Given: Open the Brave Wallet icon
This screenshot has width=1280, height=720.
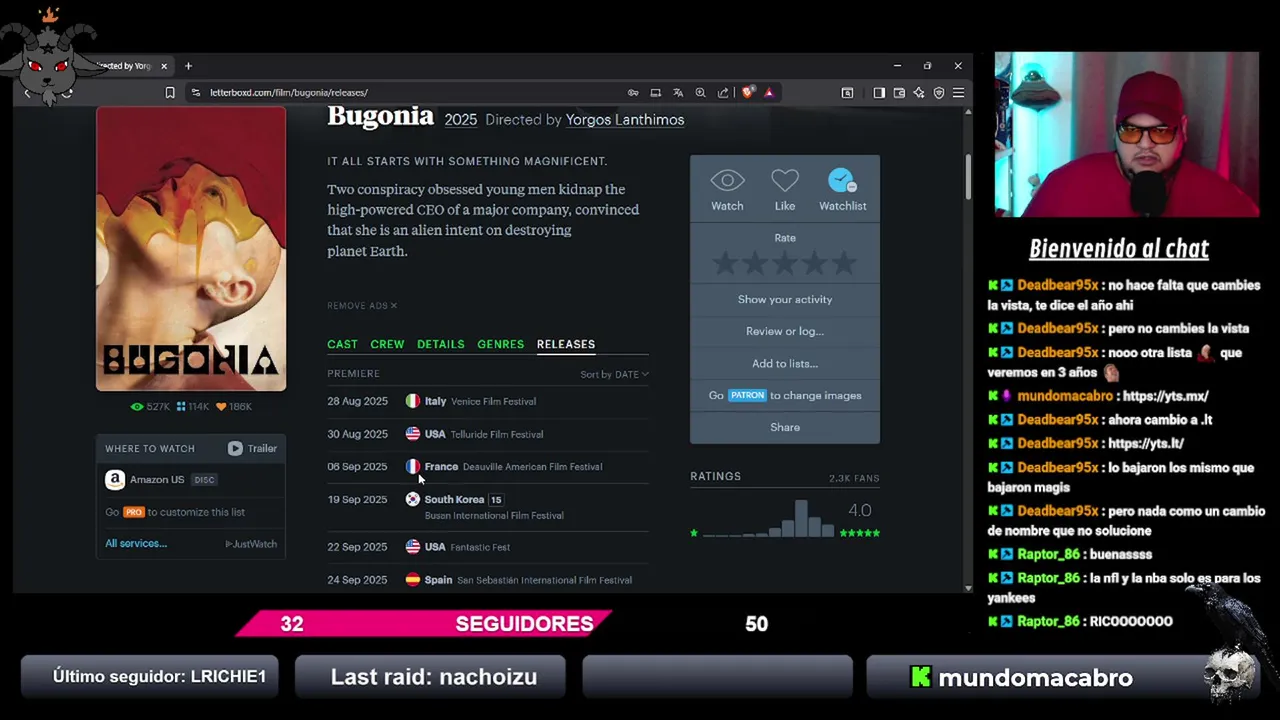Looking at the screenshot, I should pos(899,93).
